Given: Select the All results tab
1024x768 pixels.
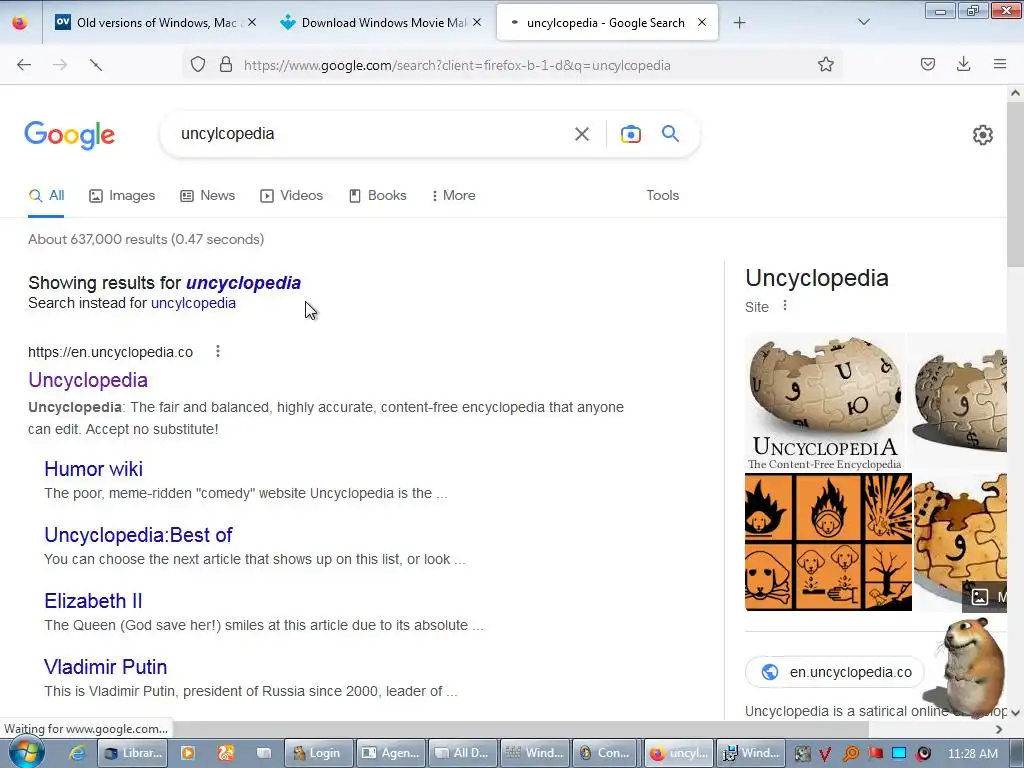Looking at the screenshot, I should point(46,196).
